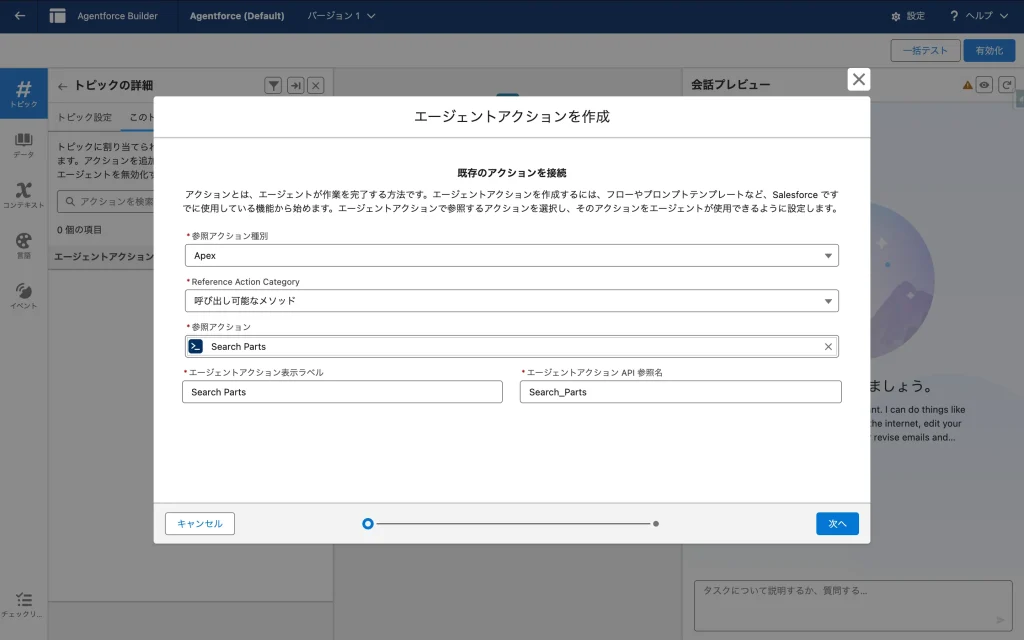Screen dimensions: 1024x640
Task: Open the version 1 dropdown
Action: (341, 16)
